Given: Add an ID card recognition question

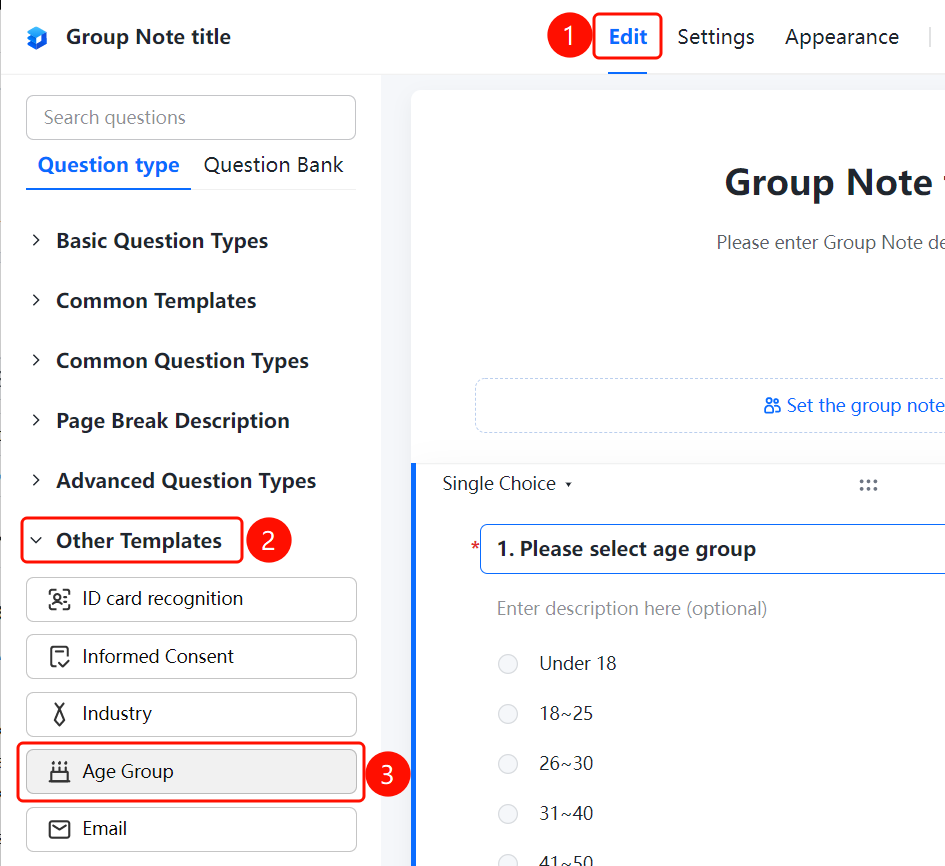Looking at the screenshot, I should (x=191, y=599).
